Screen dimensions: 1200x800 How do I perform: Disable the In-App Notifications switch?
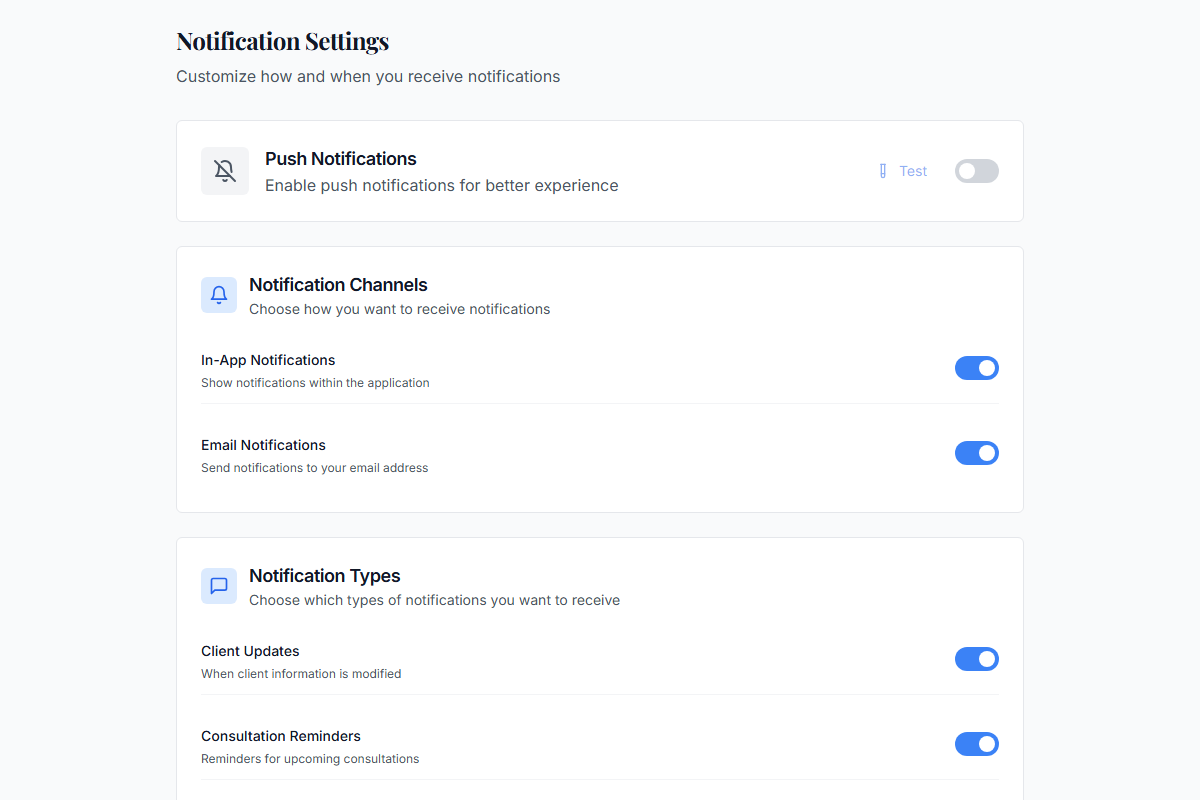tap(977, 368)
